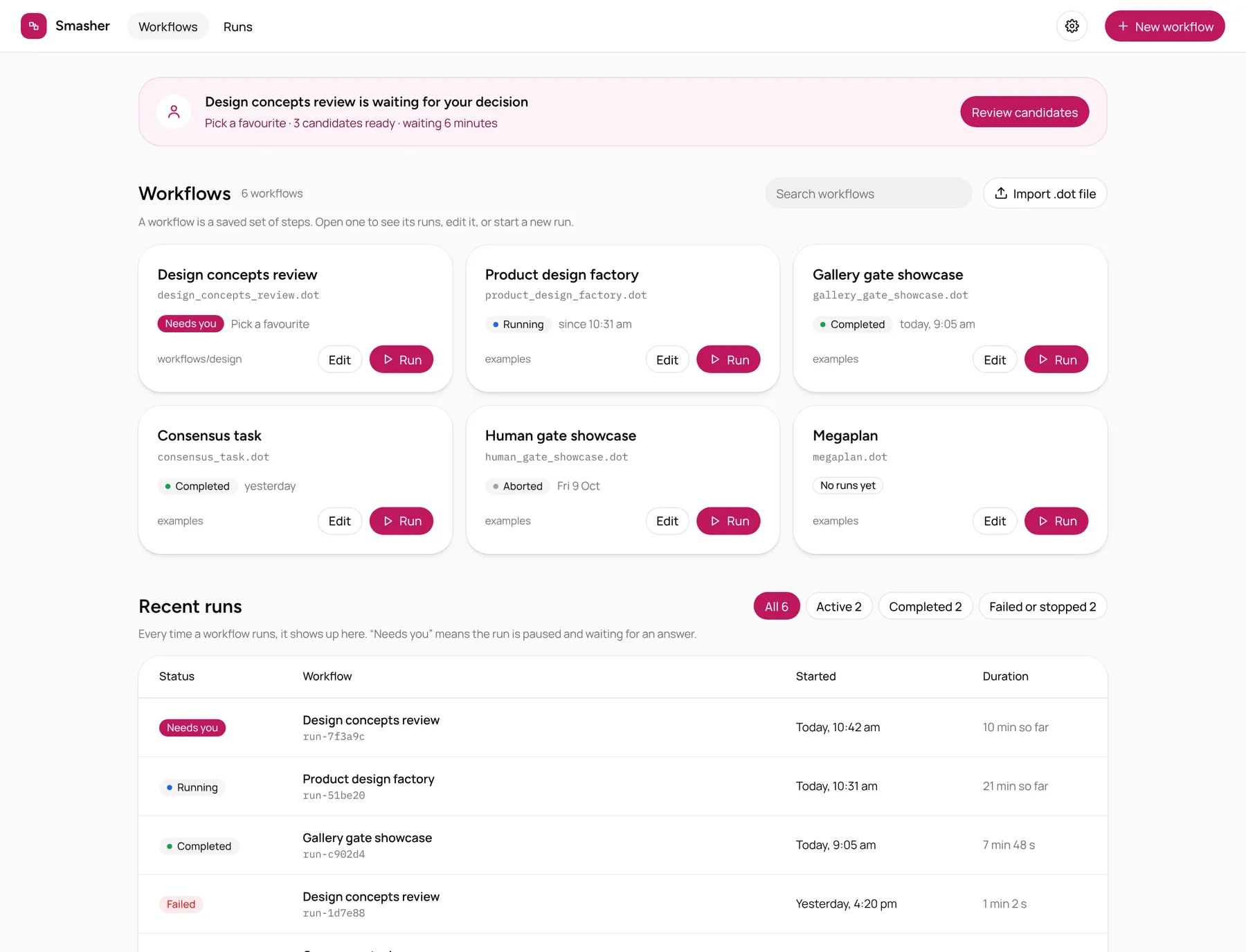Click the person icon in the decision banner
Viewport: 1246px width, 952px height.
point(174,111)
